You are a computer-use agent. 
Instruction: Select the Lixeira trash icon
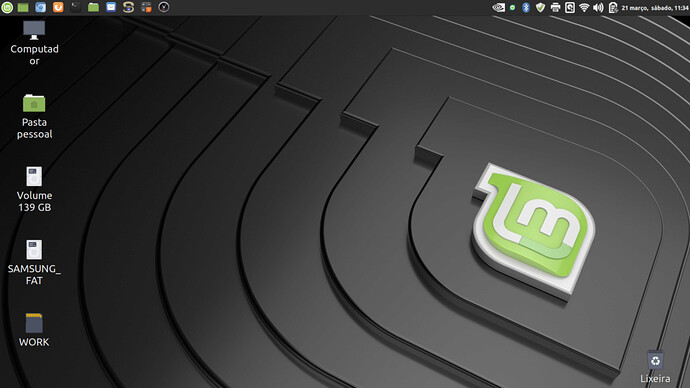pyautogui.click(x=655, y=367)
